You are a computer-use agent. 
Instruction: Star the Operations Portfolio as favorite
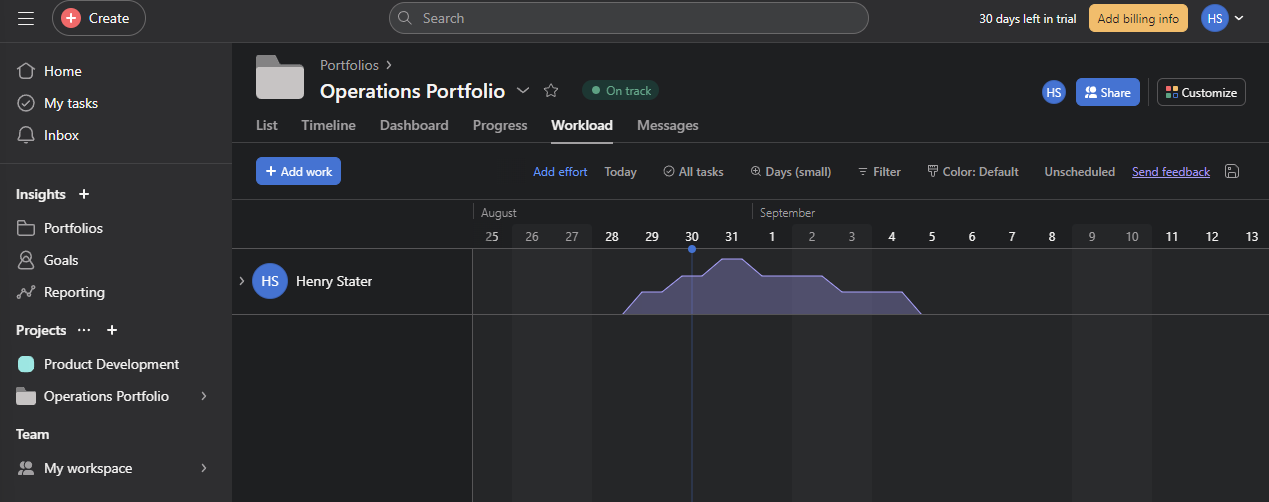tap(551, 91)
